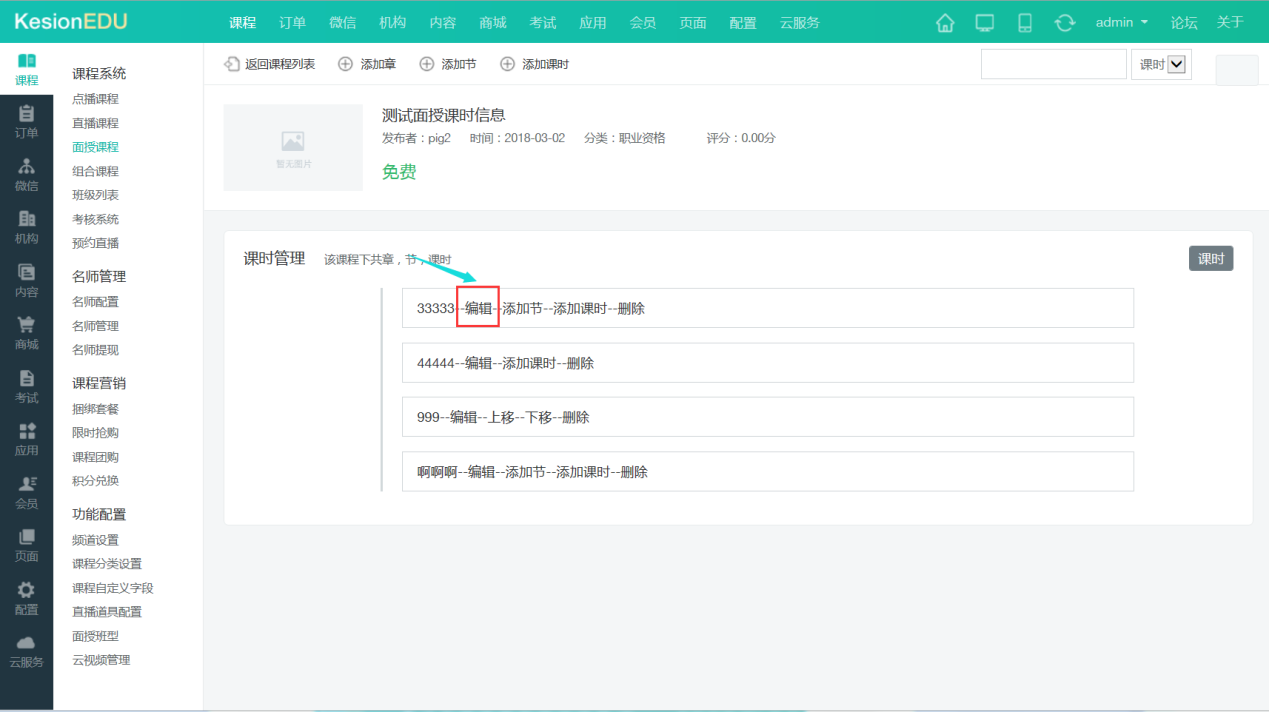This screenshot has width=1269, height=712.
Task: Open the 订单 sidebar icon
Action: (x=27, y=122)
